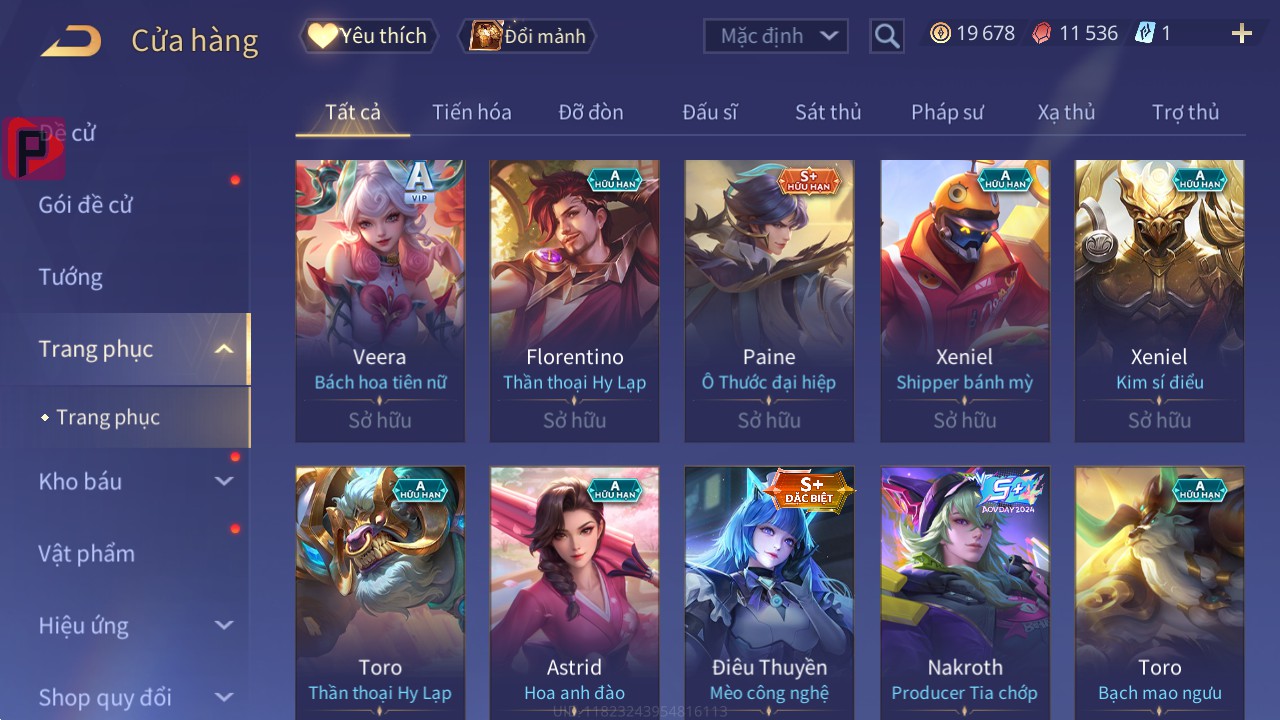Screen dimensions: 1280x720
Task: Select the Tiến hóa tab
Action: [471, 112]
